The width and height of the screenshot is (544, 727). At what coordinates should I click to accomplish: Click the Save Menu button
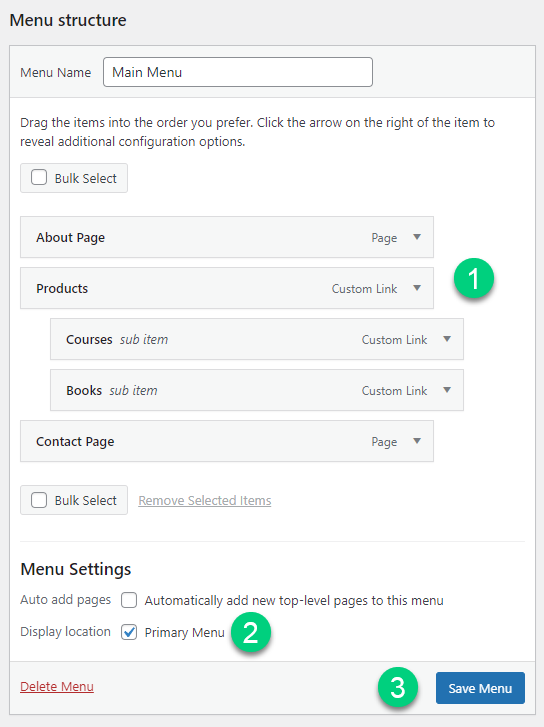pyautogui.click(x=480, y=688)
